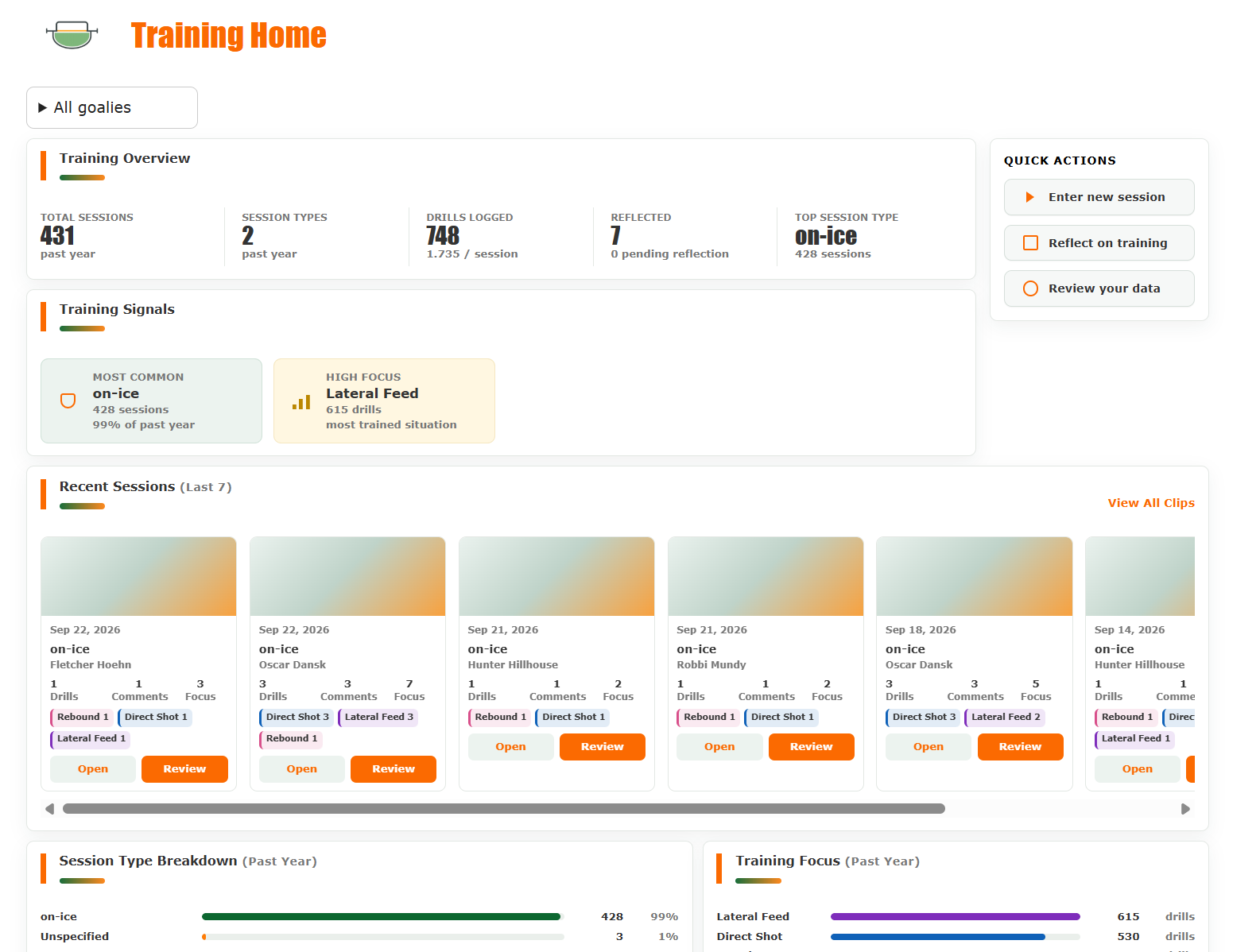This screenshot has width=1260, height=952.
Task: Open Oscar Dansk's Sep 22 session
Action: [302, 769]
